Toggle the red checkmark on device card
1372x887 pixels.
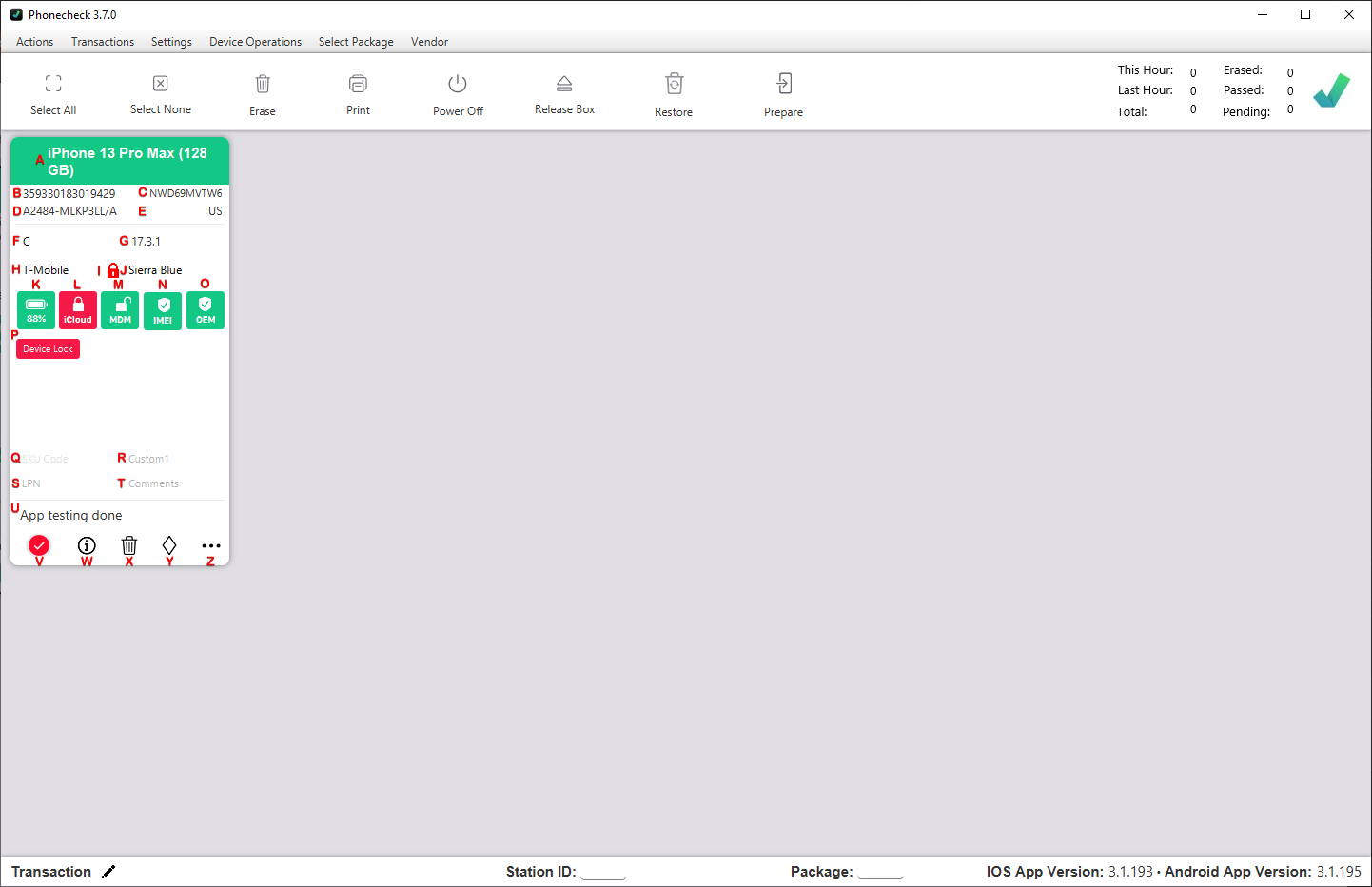[x=39, y=545]
